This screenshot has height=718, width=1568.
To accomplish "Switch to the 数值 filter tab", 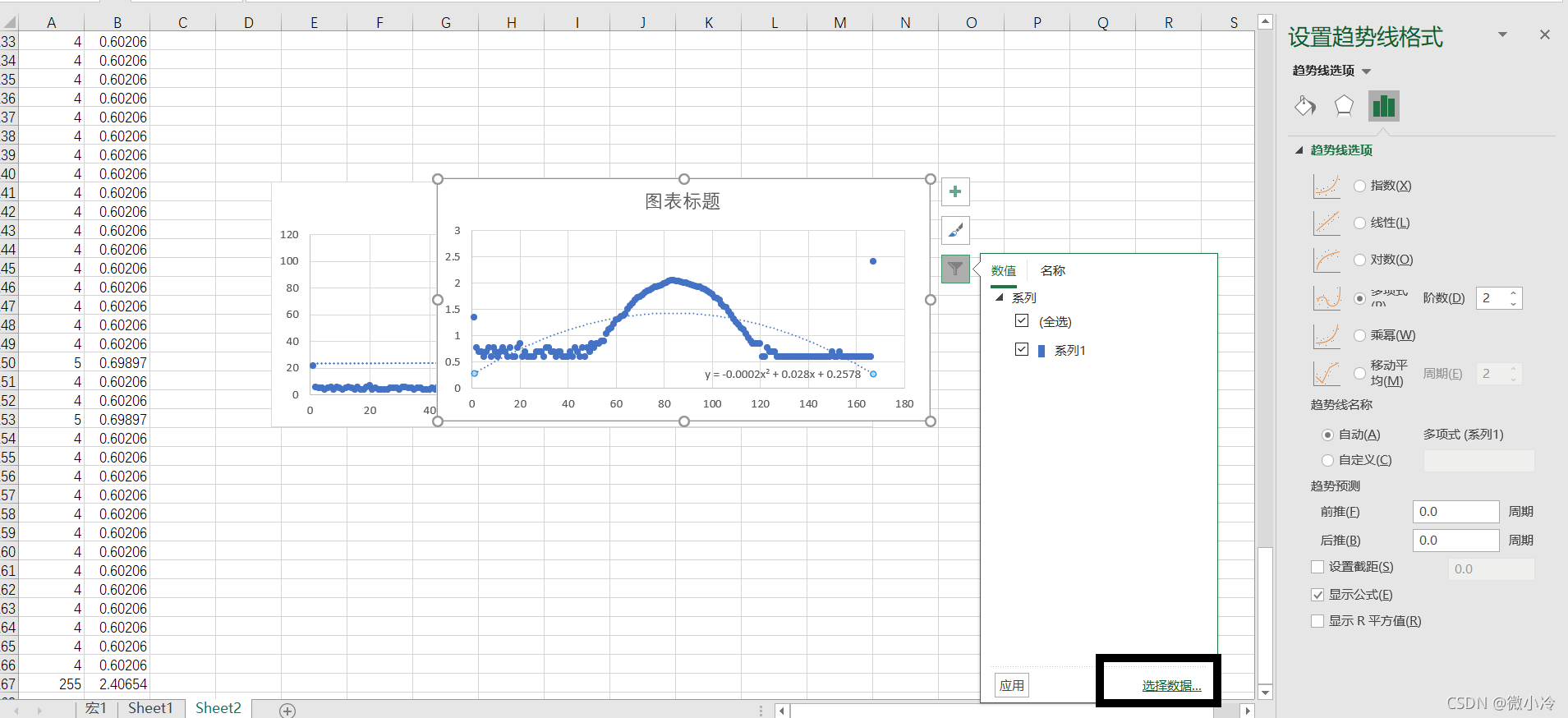I will pos(1004,271).
